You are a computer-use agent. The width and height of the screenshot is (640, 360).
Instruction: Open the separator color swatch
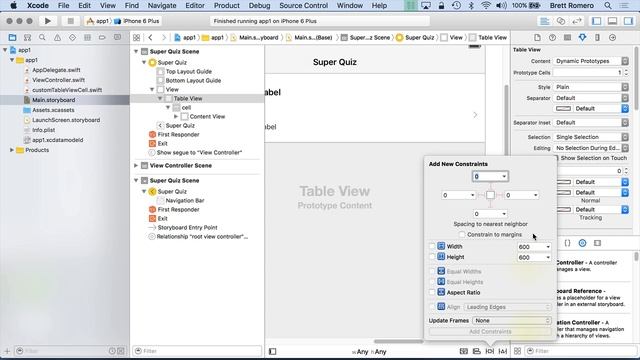(x=563, y=109)
